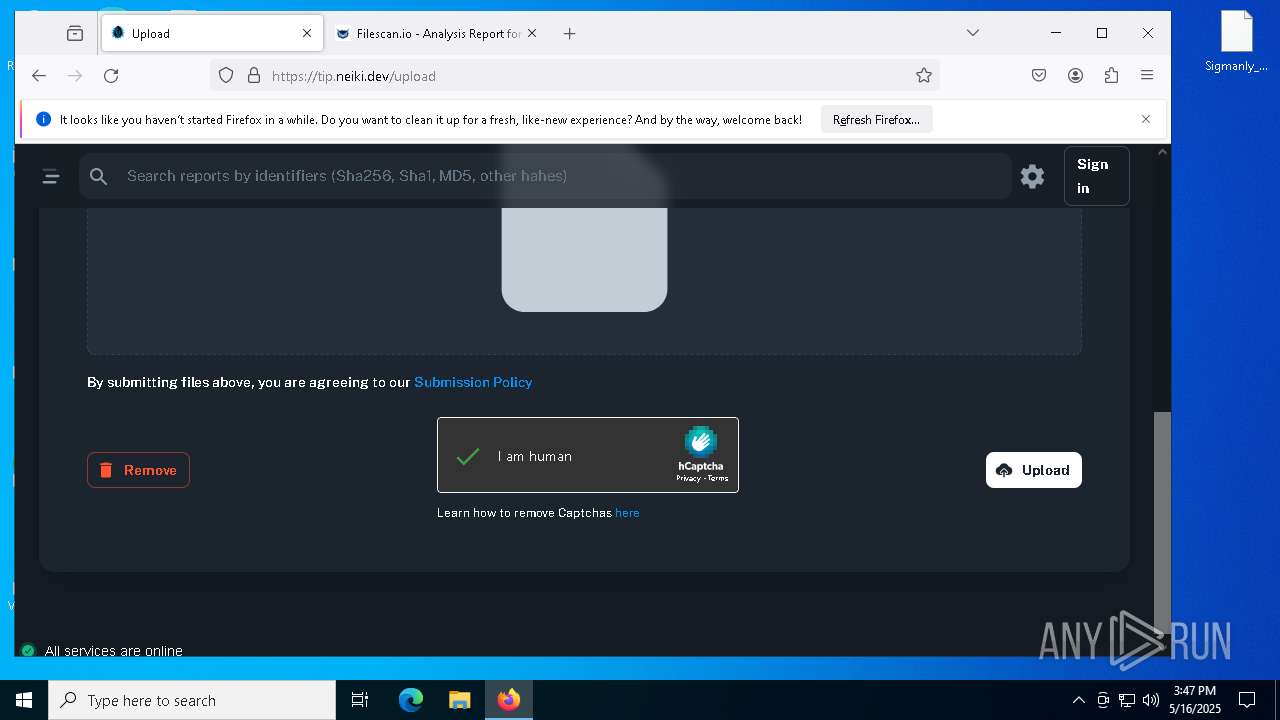Show hidden tray icons chevron
Viewport: 1280px width, 720px height.
pyautogui.click(x=1078, y=700)
